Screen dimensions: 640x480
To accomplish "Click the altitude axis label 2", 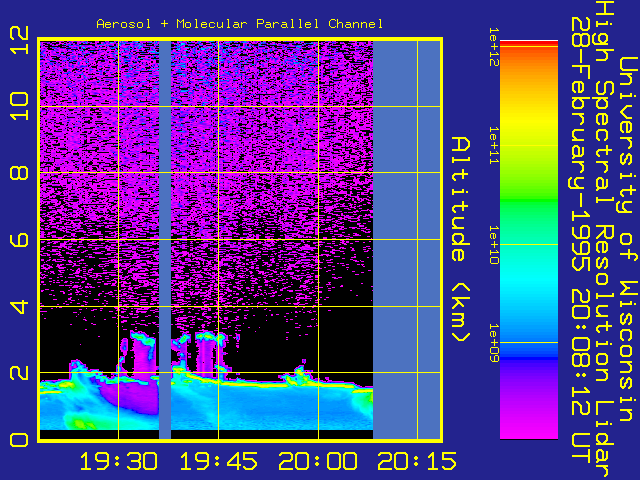I will pyautogui.click(x=19, y=373).
